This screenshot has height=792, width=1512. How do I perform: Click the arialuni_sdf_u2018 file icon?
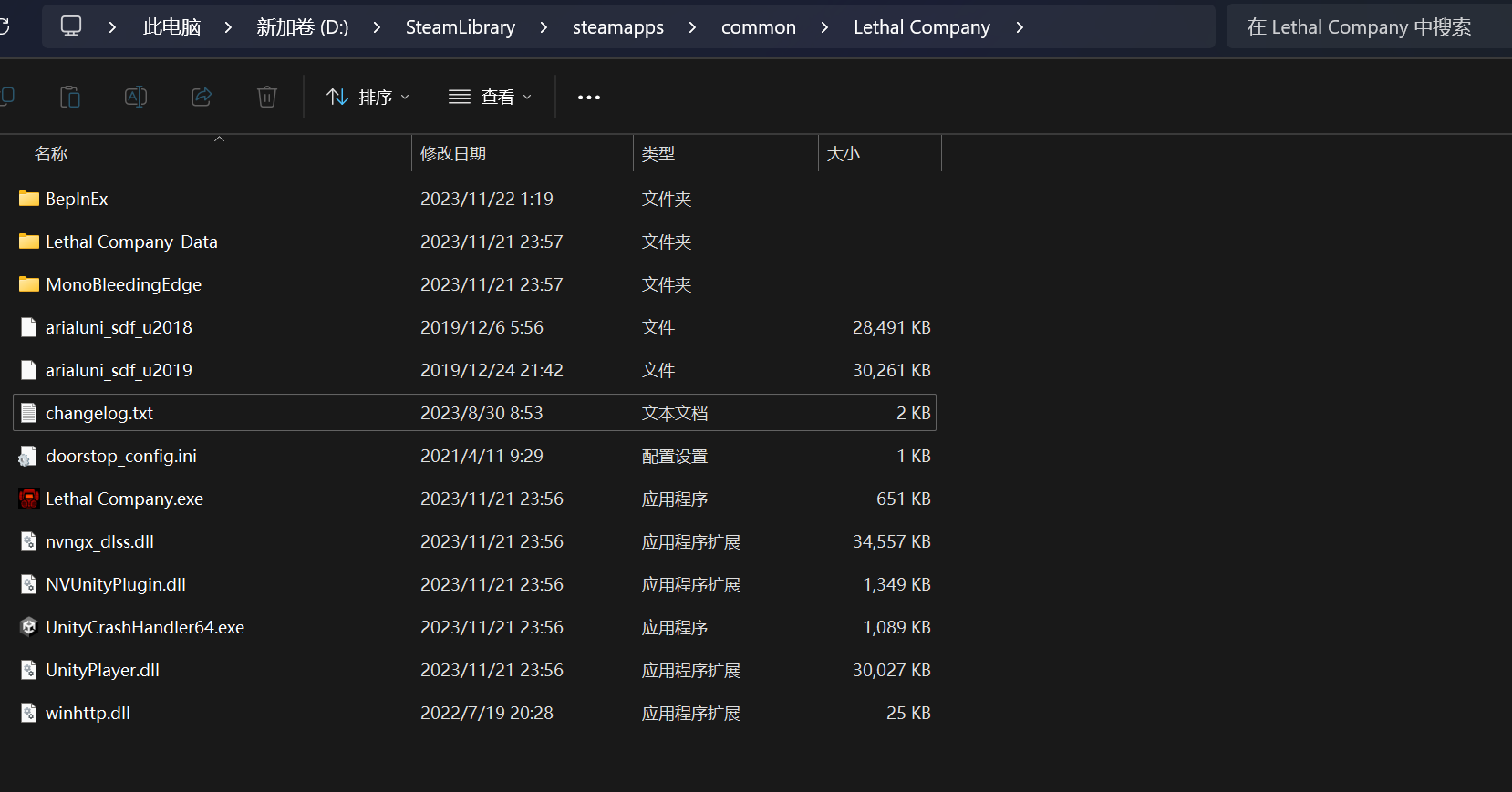click(x=29, y=327)
